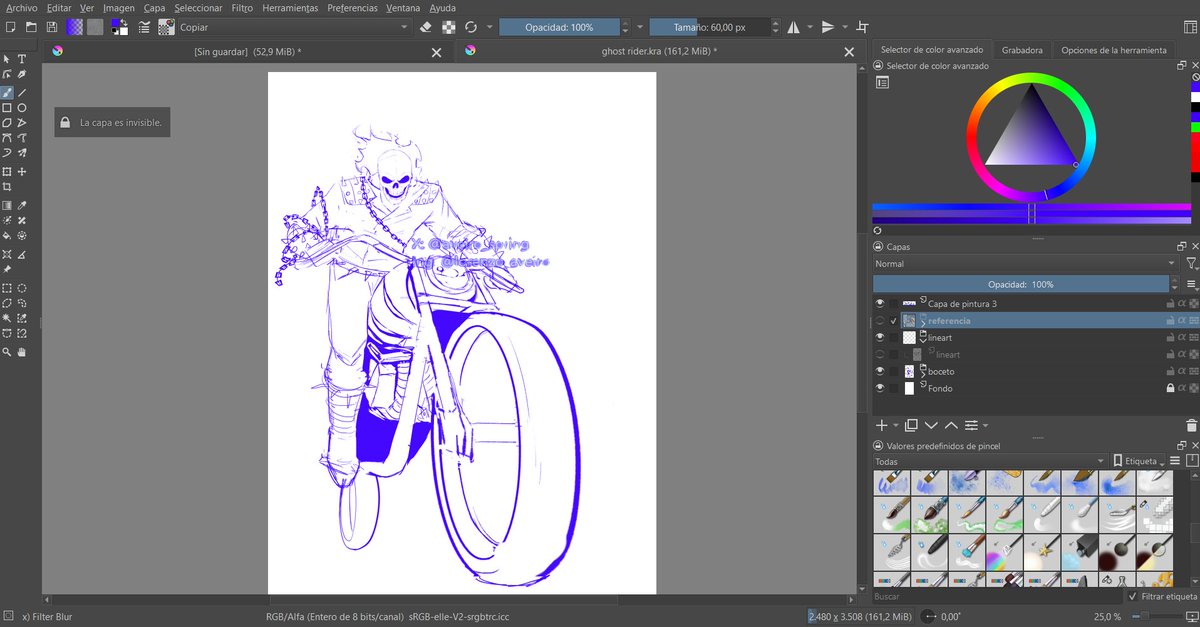The image size is (1200, 627).
Task: Open the layer filter funnel menu
Action: 1191,264
